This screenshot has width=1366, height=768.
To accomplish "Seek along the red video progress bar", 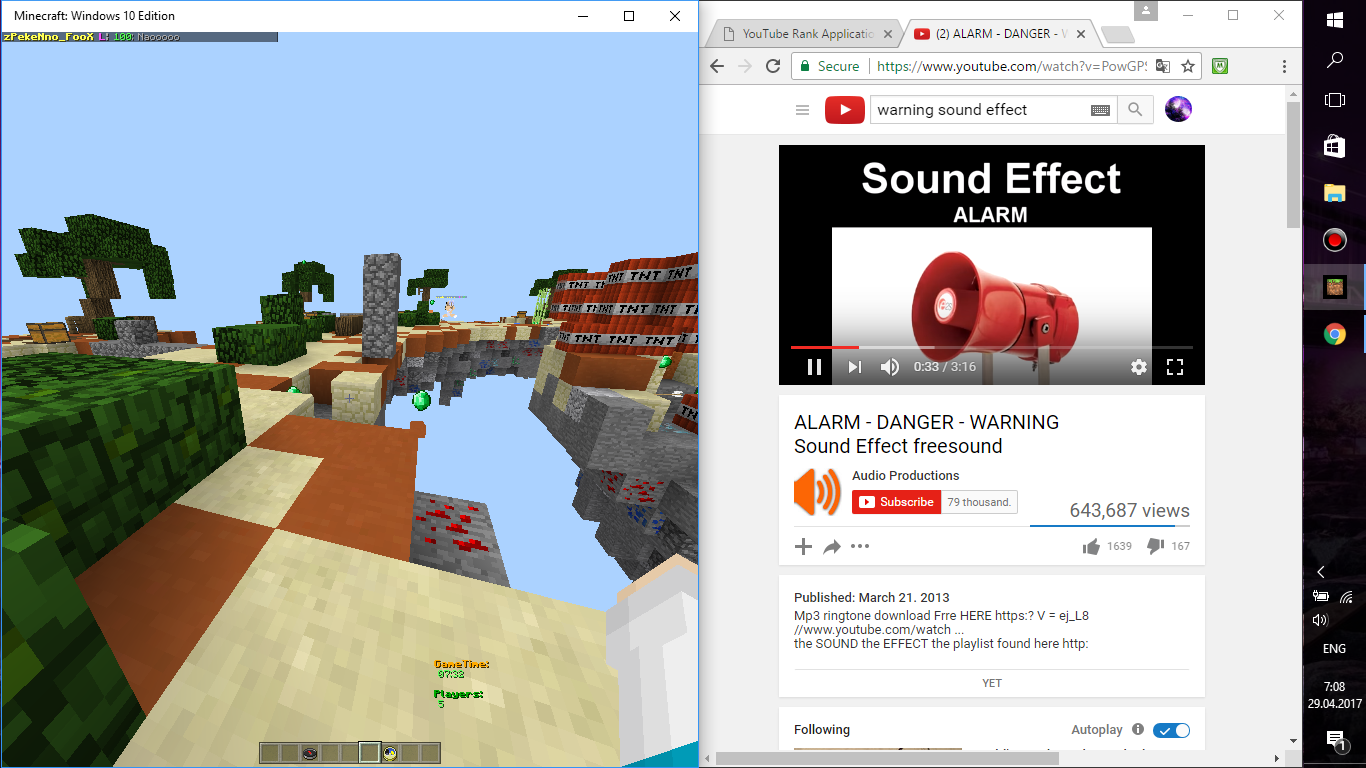I will pos(991,347).
